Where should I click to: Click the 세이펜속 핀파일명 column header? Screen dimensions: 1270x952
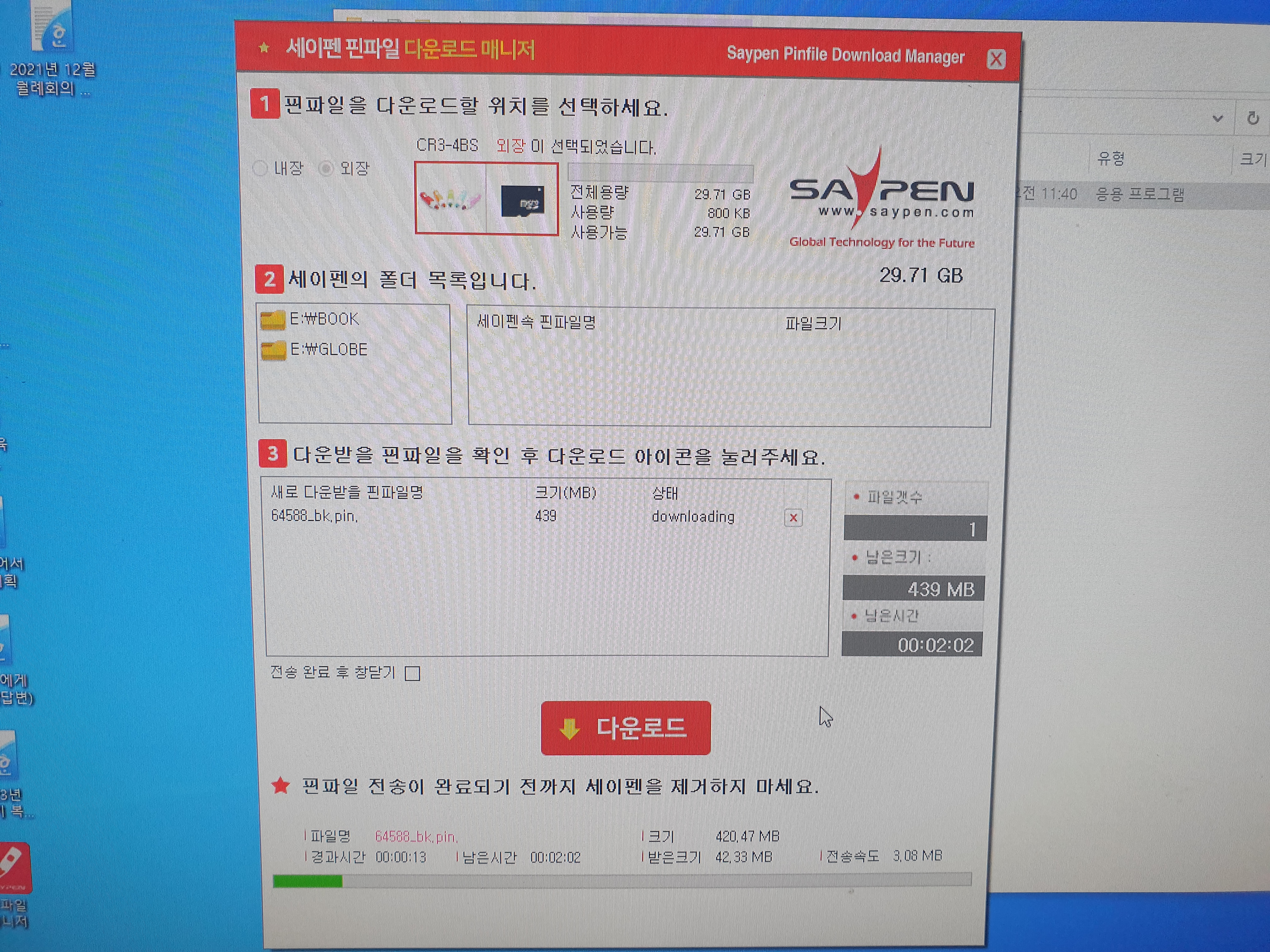[x=536, y=322]
